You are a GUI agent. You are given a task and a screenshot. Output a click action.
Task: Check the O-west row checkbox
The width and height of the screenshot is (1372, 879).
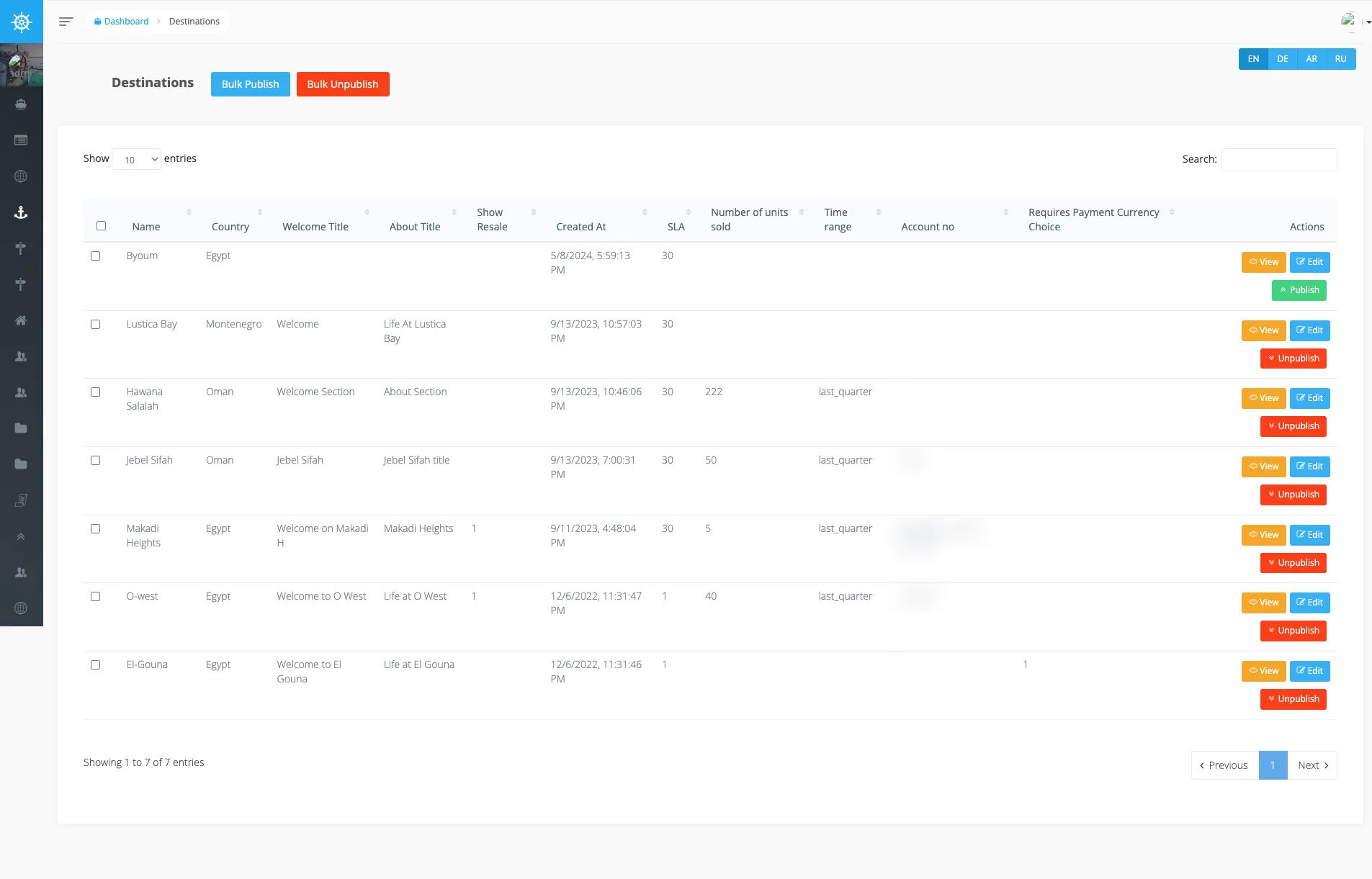[95, 597]
